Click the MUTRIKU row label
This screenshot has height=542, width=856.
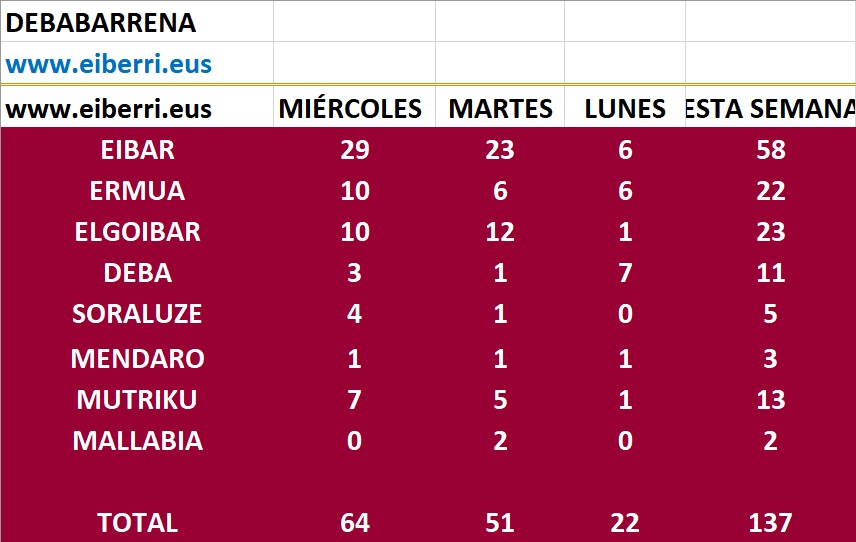(x=137, y=399)
